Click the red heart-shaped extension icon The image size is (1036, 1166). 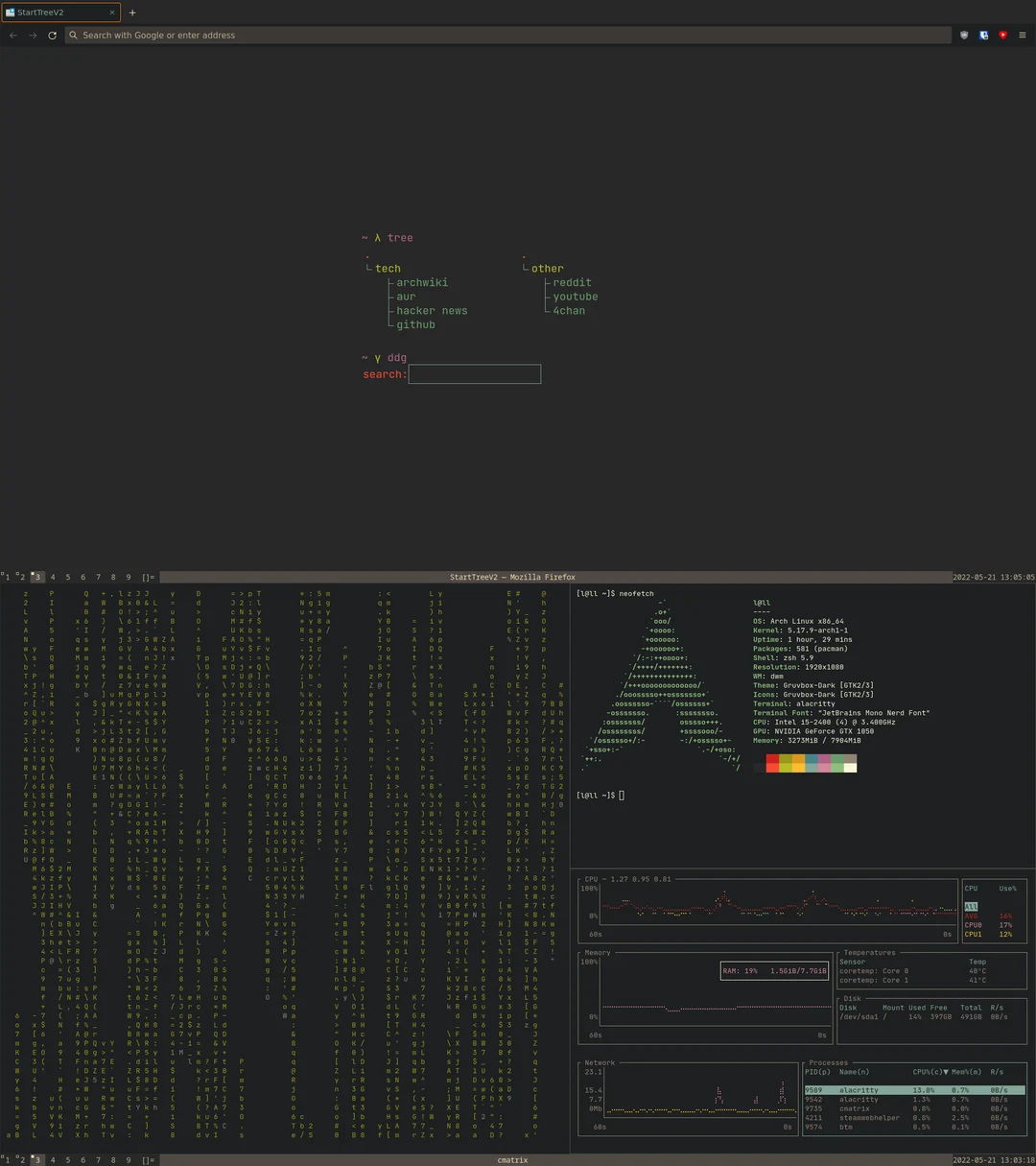1001,35
